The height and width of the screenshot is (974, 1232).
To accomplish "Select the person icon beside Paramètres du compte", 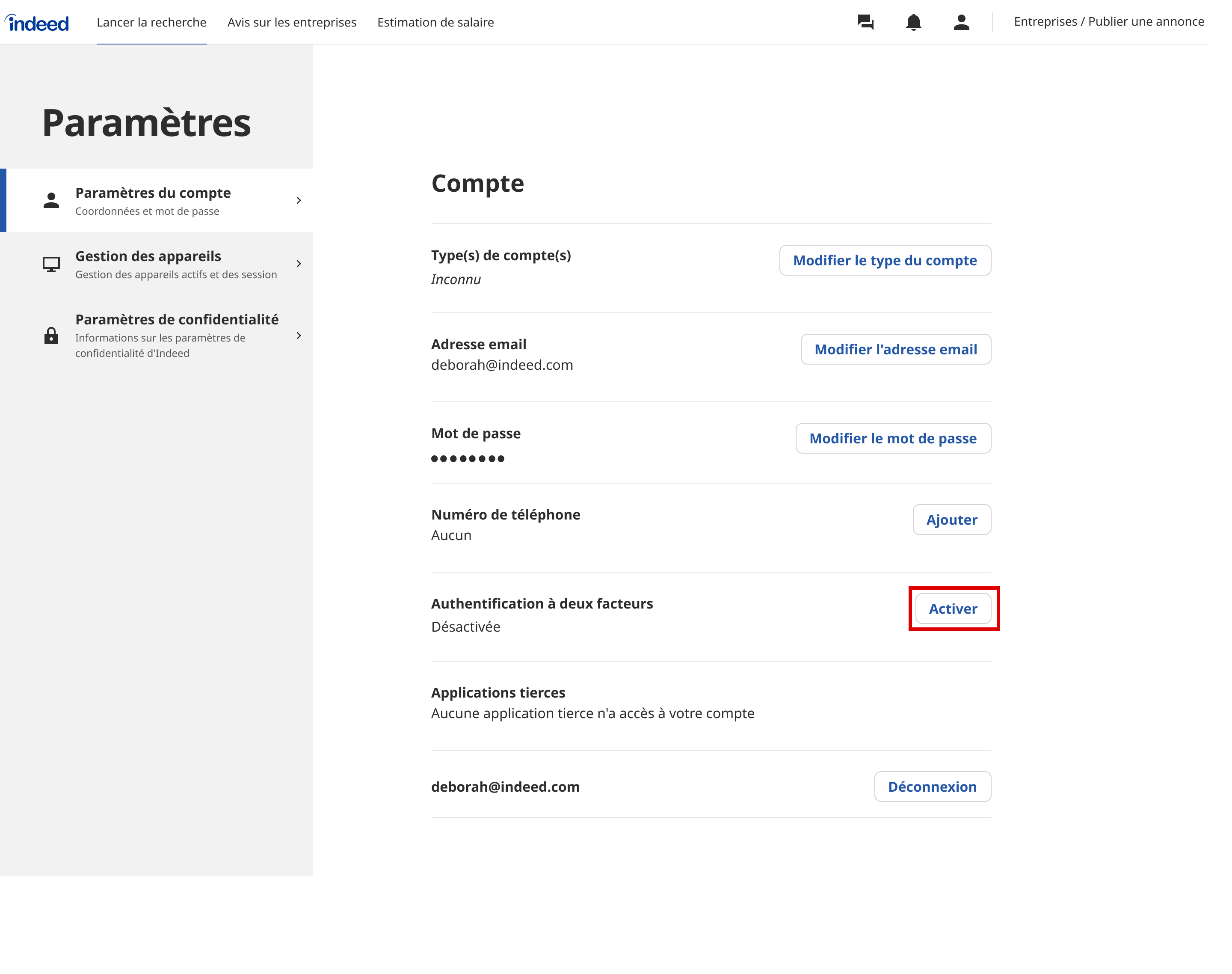I will [x=52, y=199].
